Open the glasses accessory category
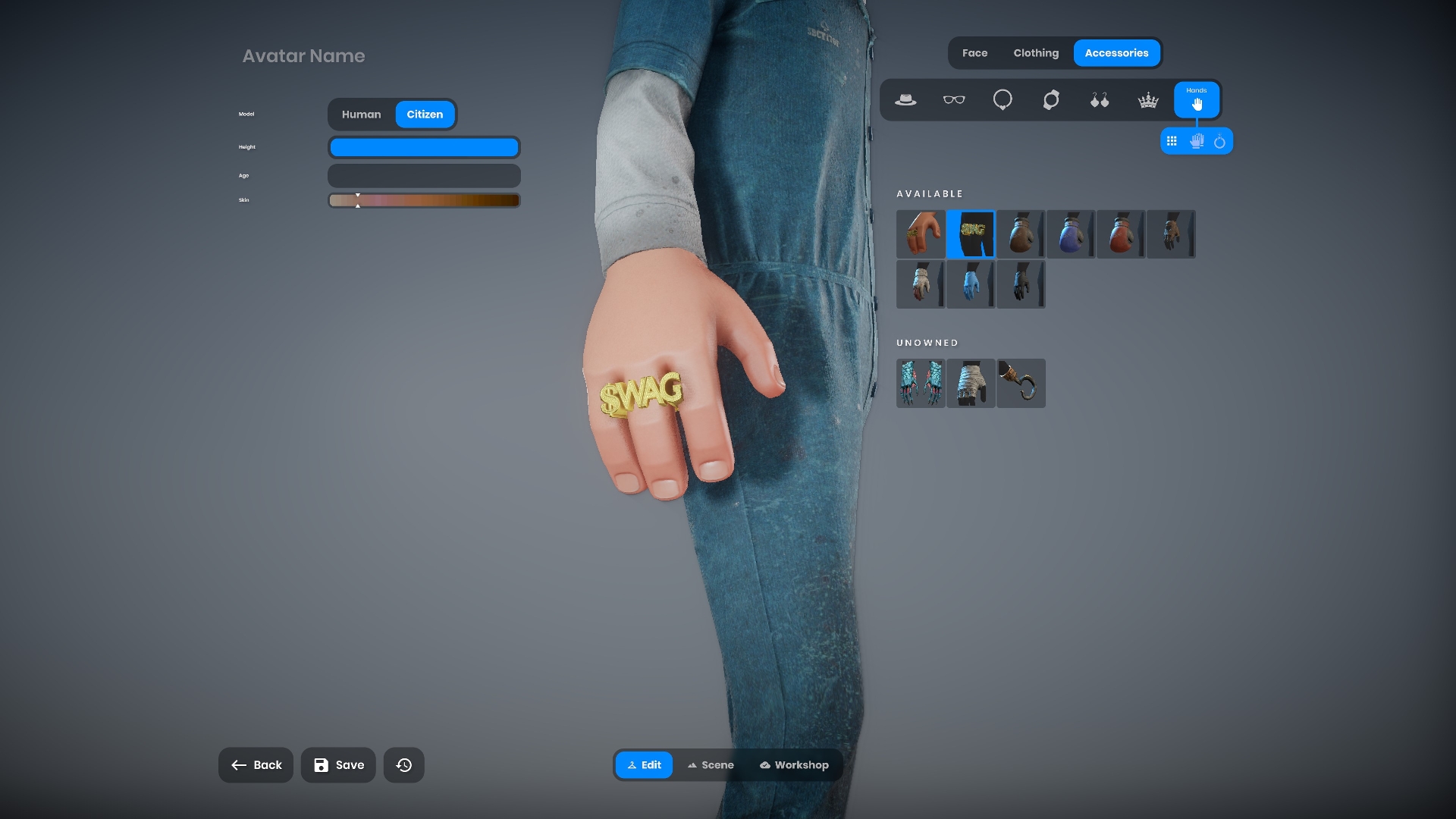This screenshot has height=819, width=1456. coord(954,100)
